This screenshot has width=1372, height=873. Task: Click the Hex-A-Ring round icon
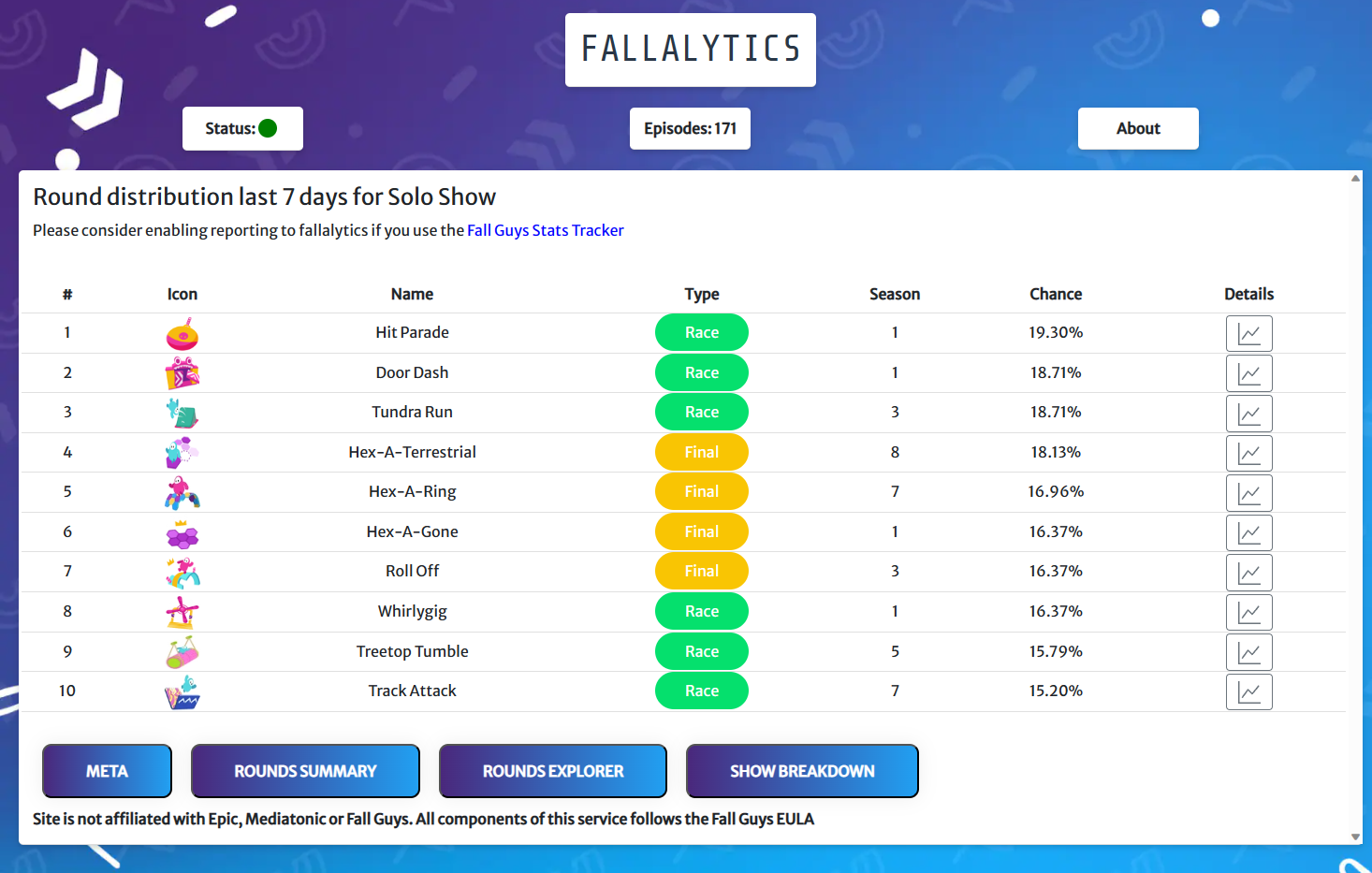(x=182, y=492)
